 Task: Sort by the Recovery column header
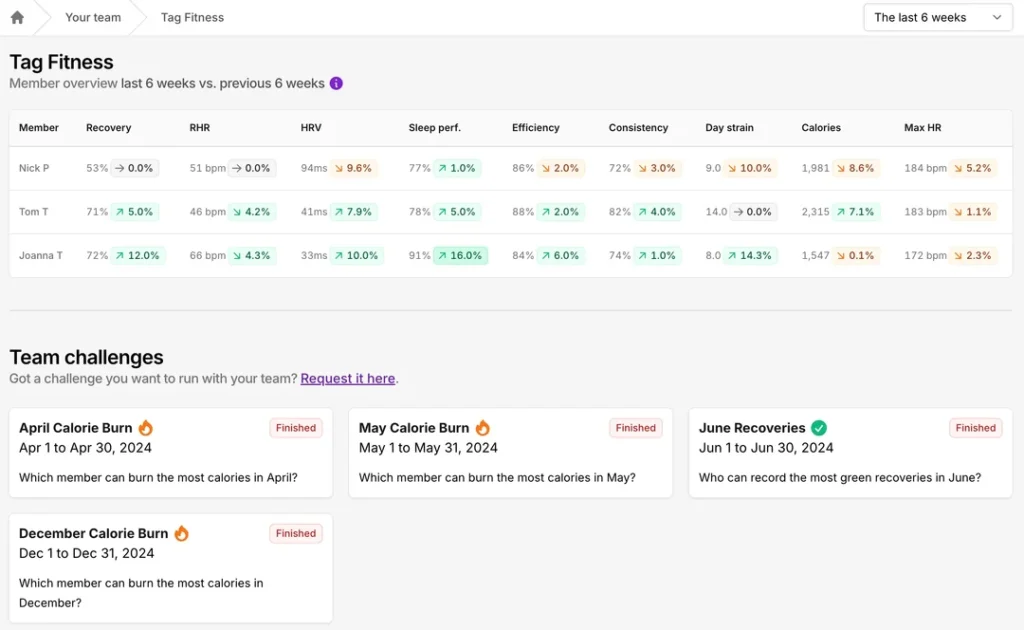[108, 128]
